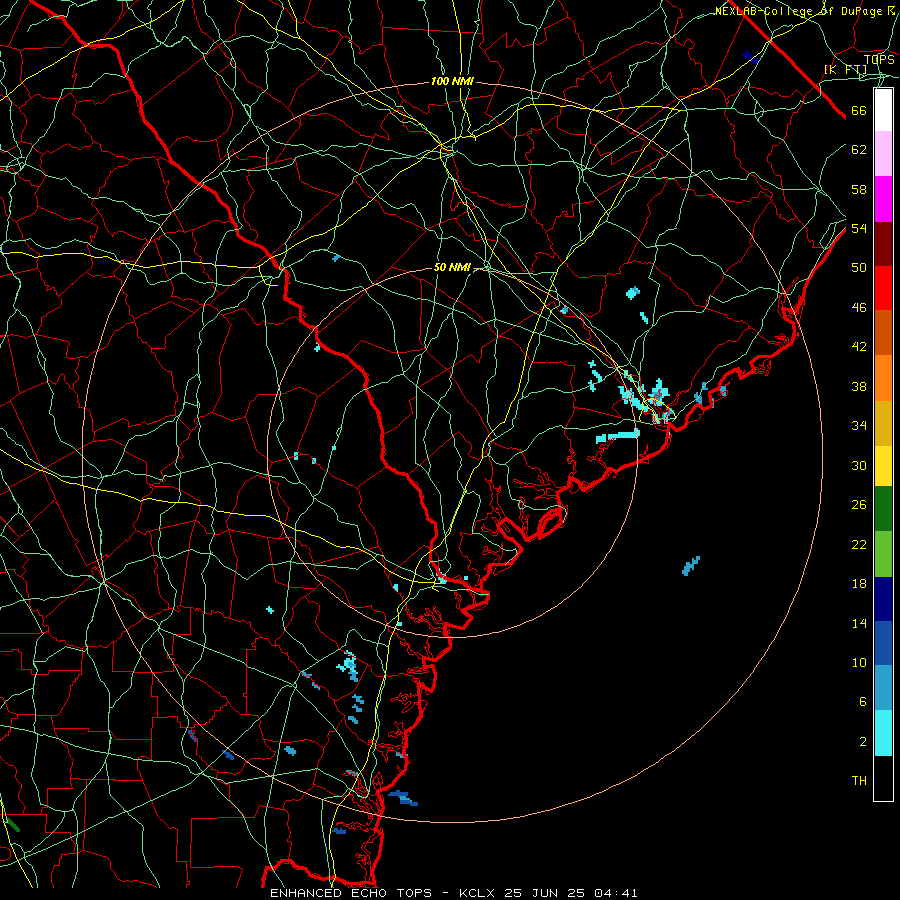Click the '42' legend value
This screenshot has width=900, height=900.
point(859,347)
